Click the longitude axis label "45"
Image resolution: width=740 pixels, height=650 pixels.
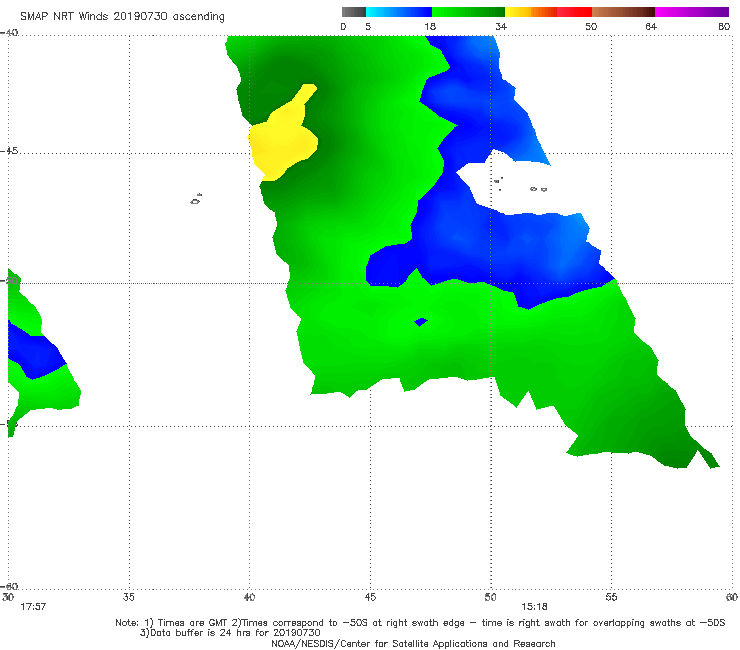(370, 597)
